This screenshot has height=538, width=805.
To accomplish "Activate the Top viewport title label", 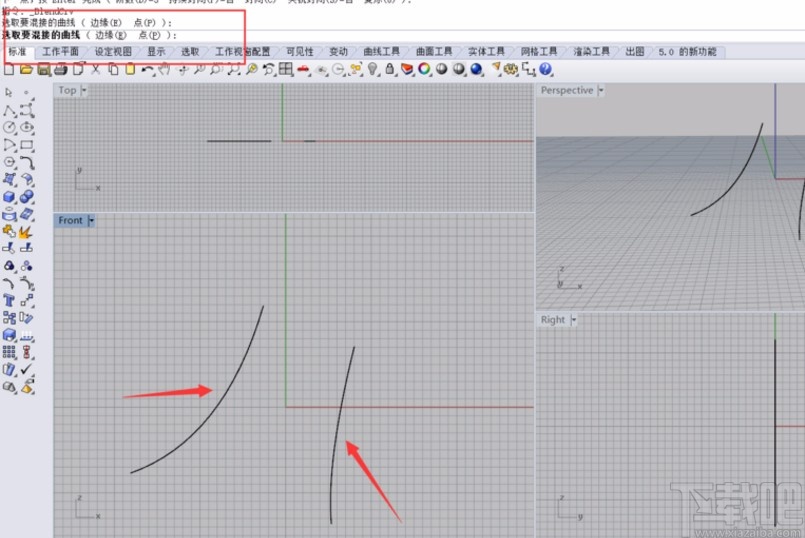I will click(67, 90).
